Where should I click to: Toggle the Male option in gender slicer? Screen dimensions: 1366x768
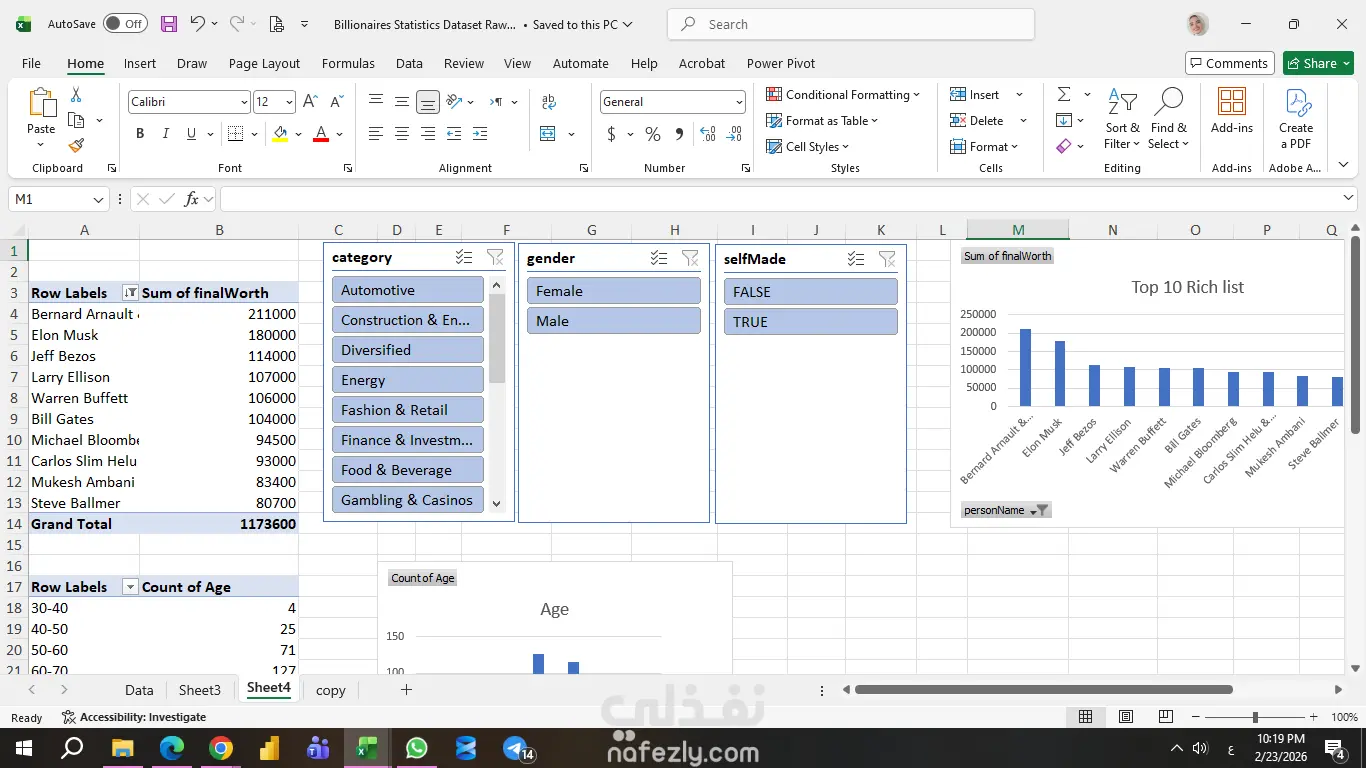(x=614, y=321)
